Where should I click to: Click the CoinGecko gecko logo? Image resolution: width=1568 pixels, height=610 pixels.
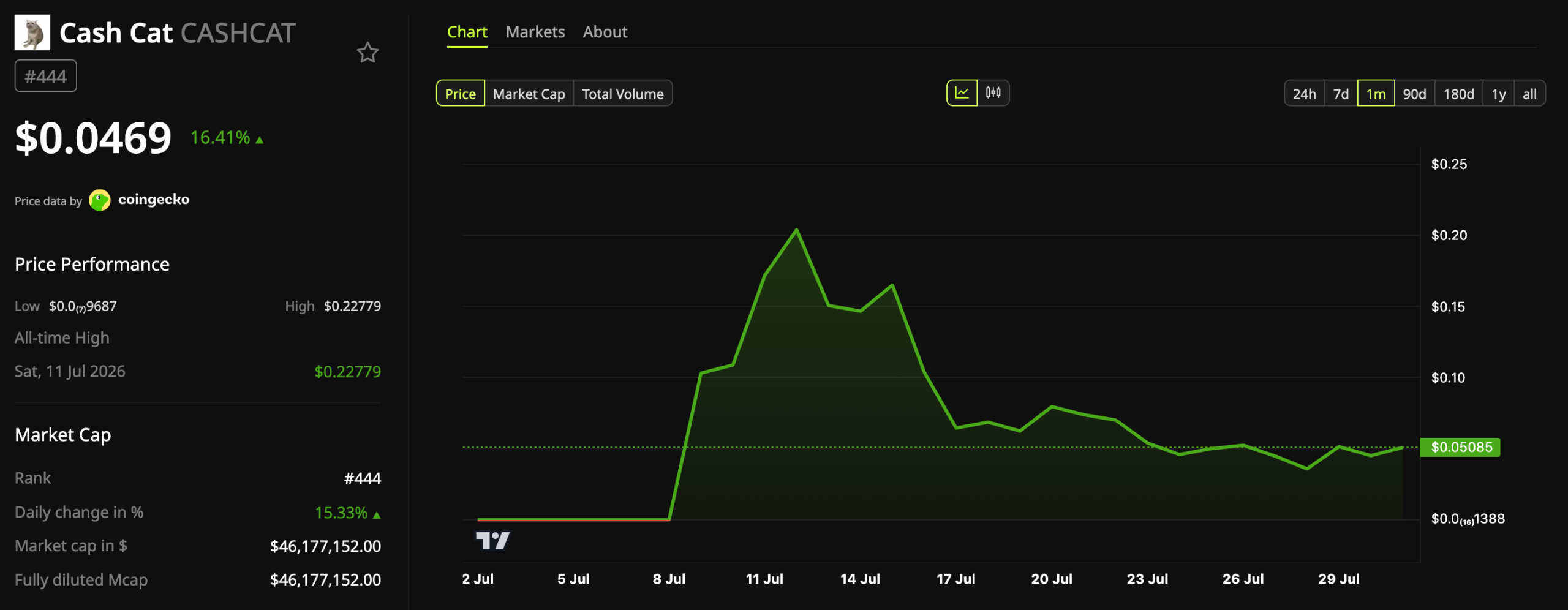(100, 200)
